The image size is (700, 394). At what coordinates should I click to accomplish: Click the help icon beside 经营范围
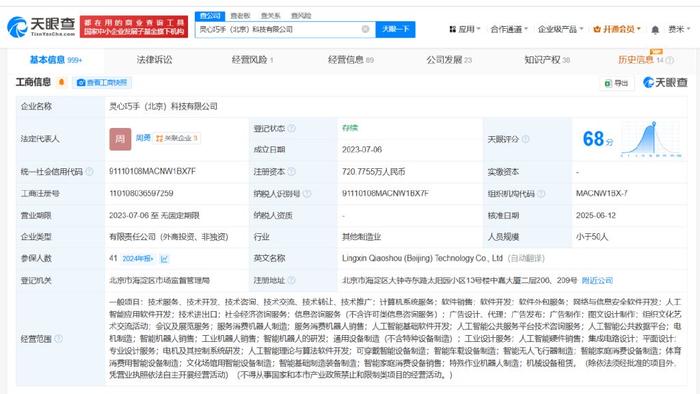tap(58, 339)
